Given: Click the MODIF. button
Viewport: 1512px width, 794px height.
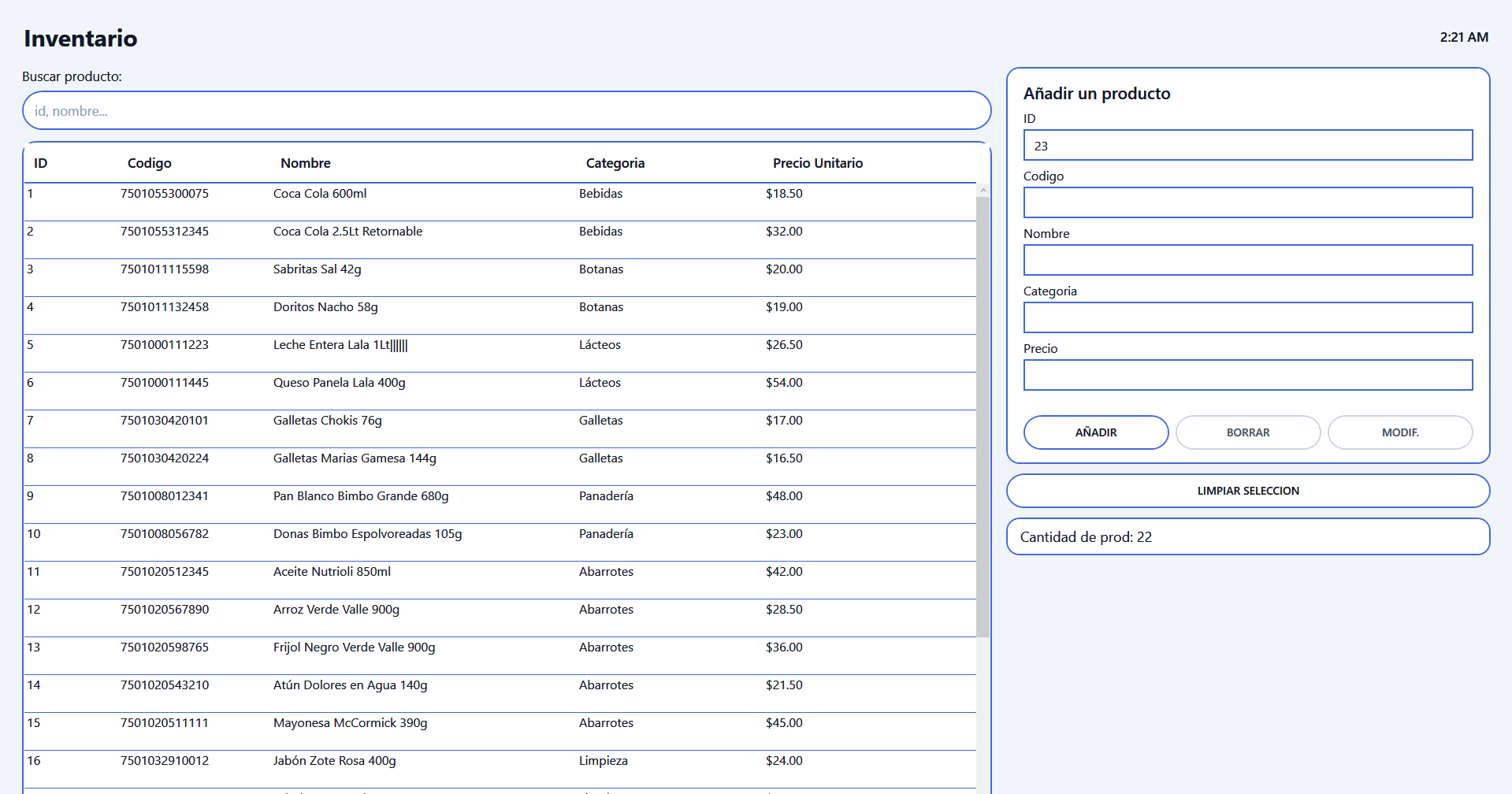Looking at the screenshot, I should coord(1400,432).
